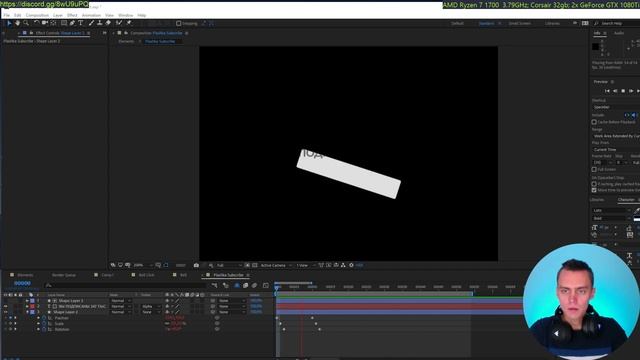
Task: Click the First Frame preview button
Action: click(607, 91)
